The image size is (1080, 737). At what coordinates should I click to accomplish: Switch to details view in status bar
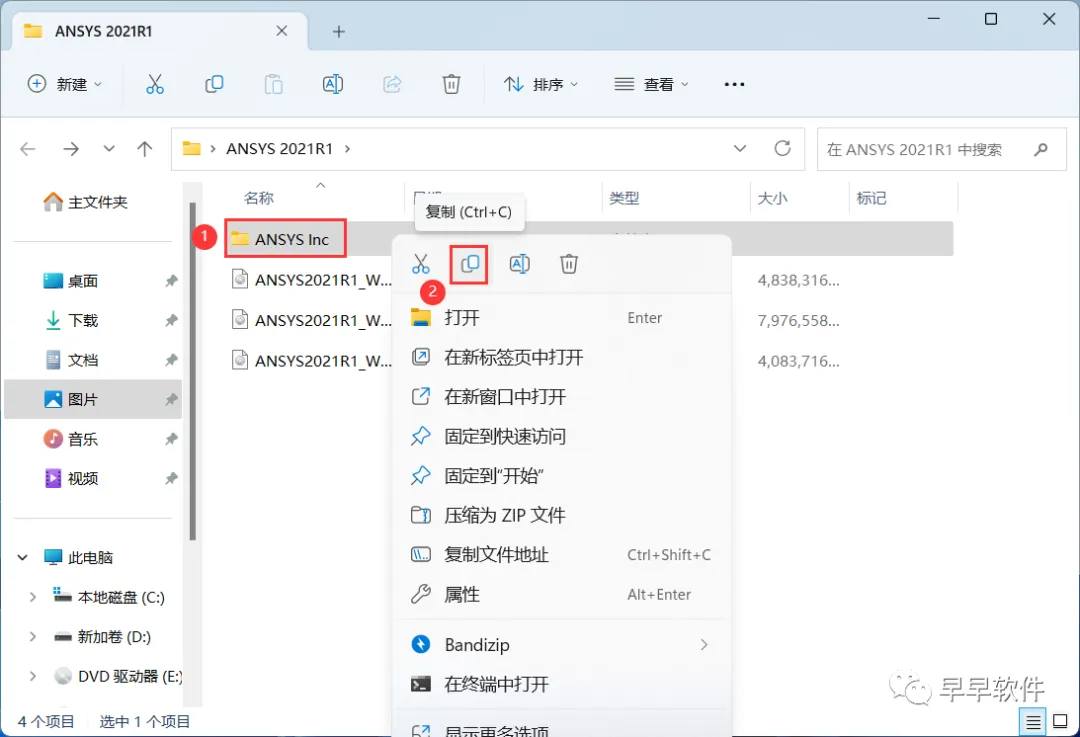coord(1033,722)
